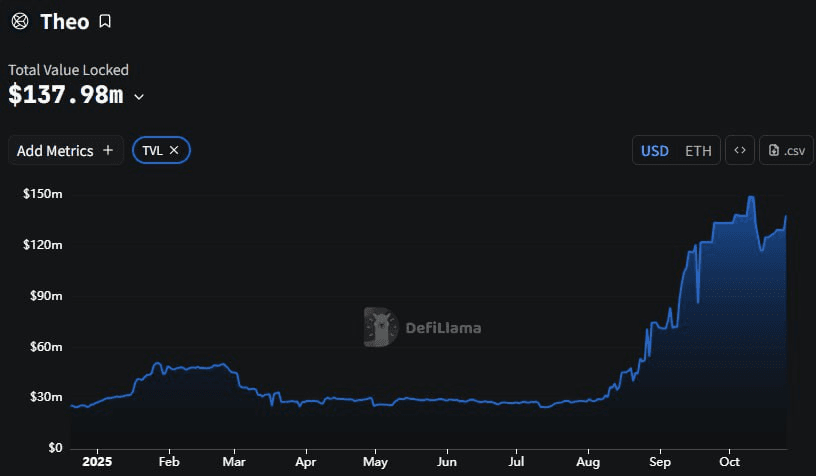Open the Add Metrics menu
Screen dimensions: 816x476
click(66, 150)
